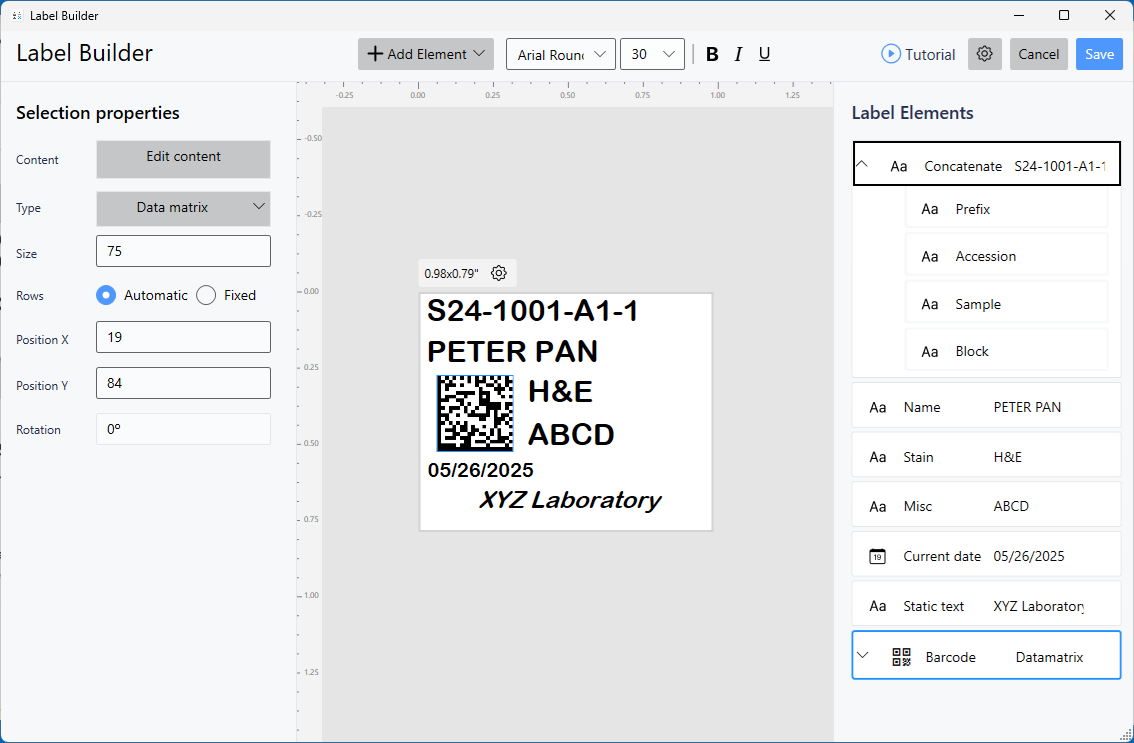The height and width of the screenshot is (743, 1134).
Task: Select the Name element PETER PAN
Action: pyautogui.click(x=986, y=407)
